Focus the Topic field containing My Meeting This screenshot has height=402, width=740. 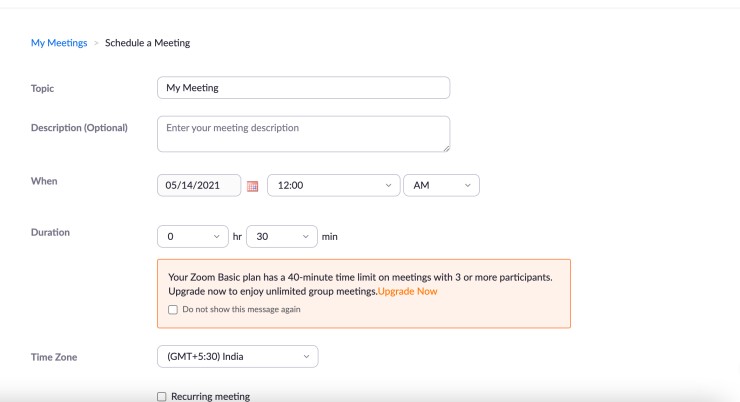303,88
